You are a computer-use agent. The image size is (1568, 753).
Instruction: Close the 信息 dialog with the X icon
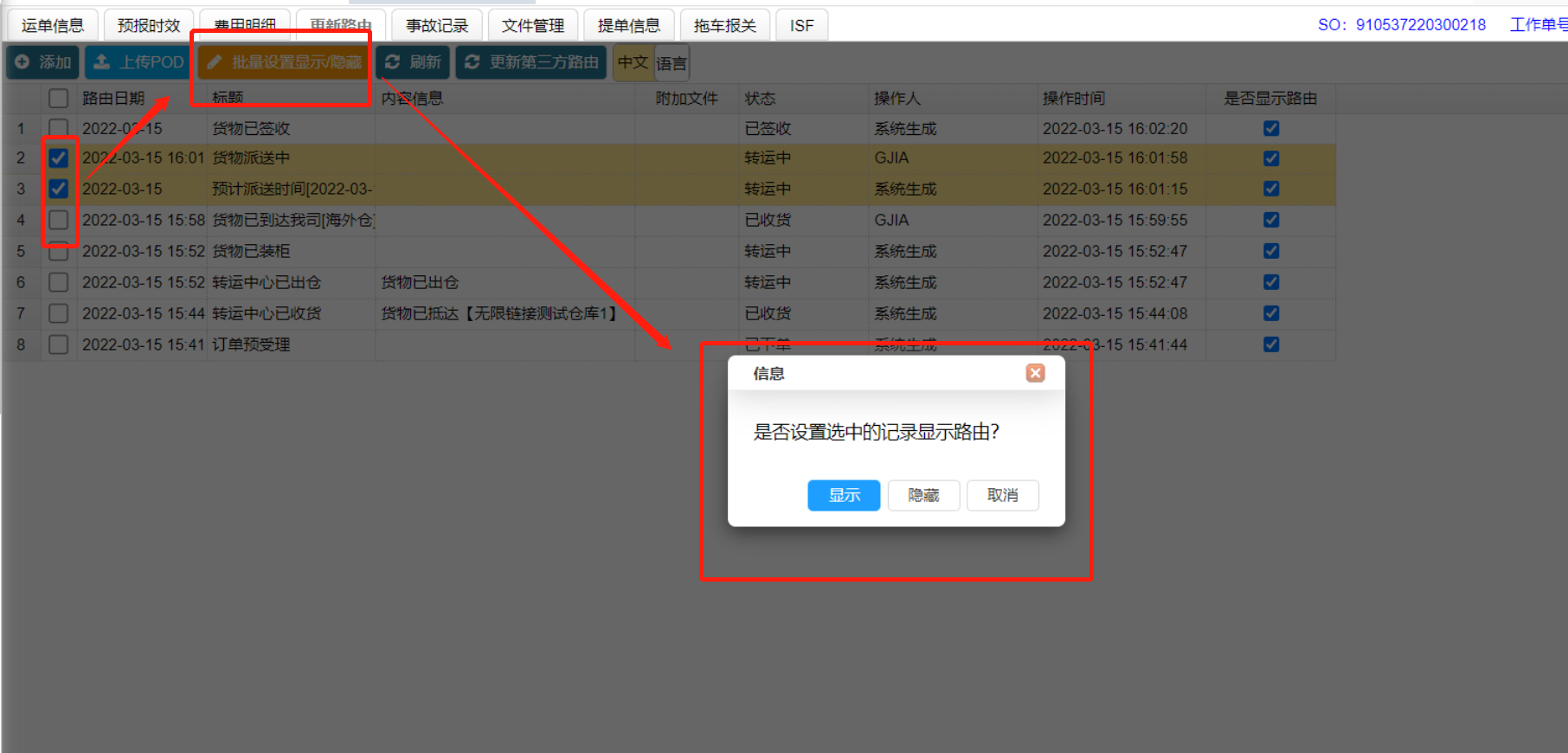pos(1035,373)
